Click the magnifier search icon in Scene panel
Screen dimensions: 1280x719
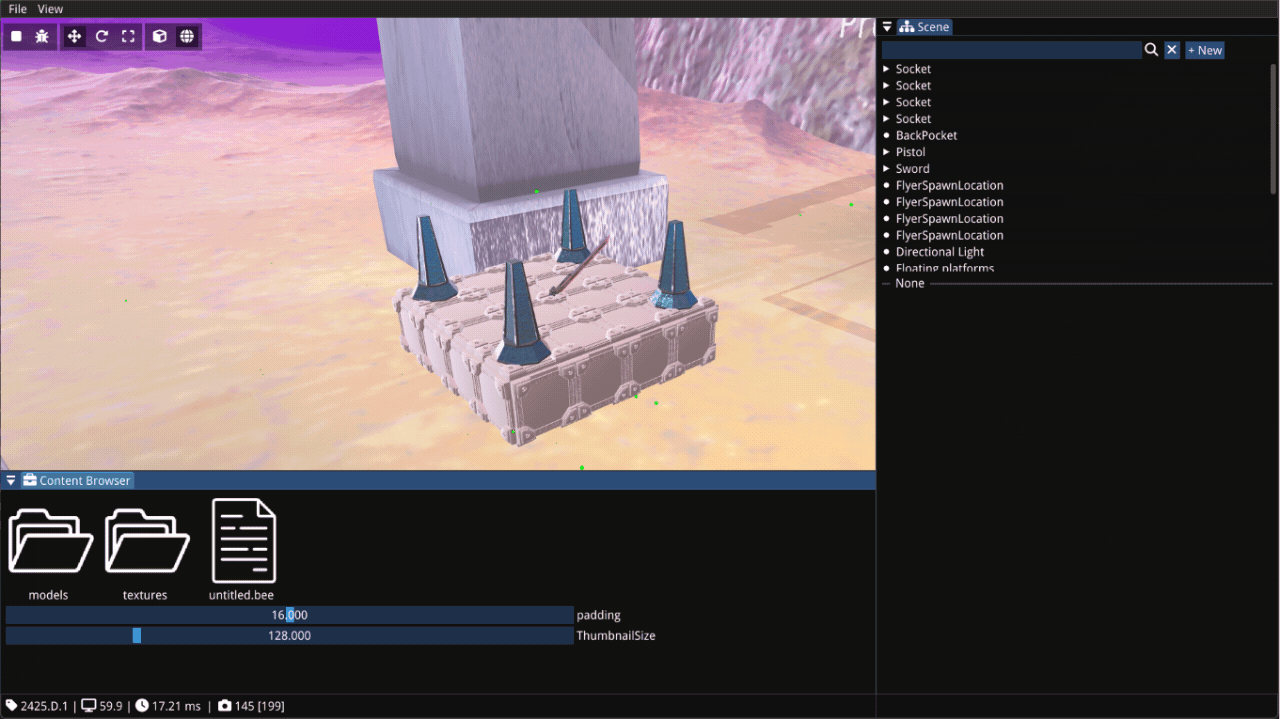point(1151,50)
